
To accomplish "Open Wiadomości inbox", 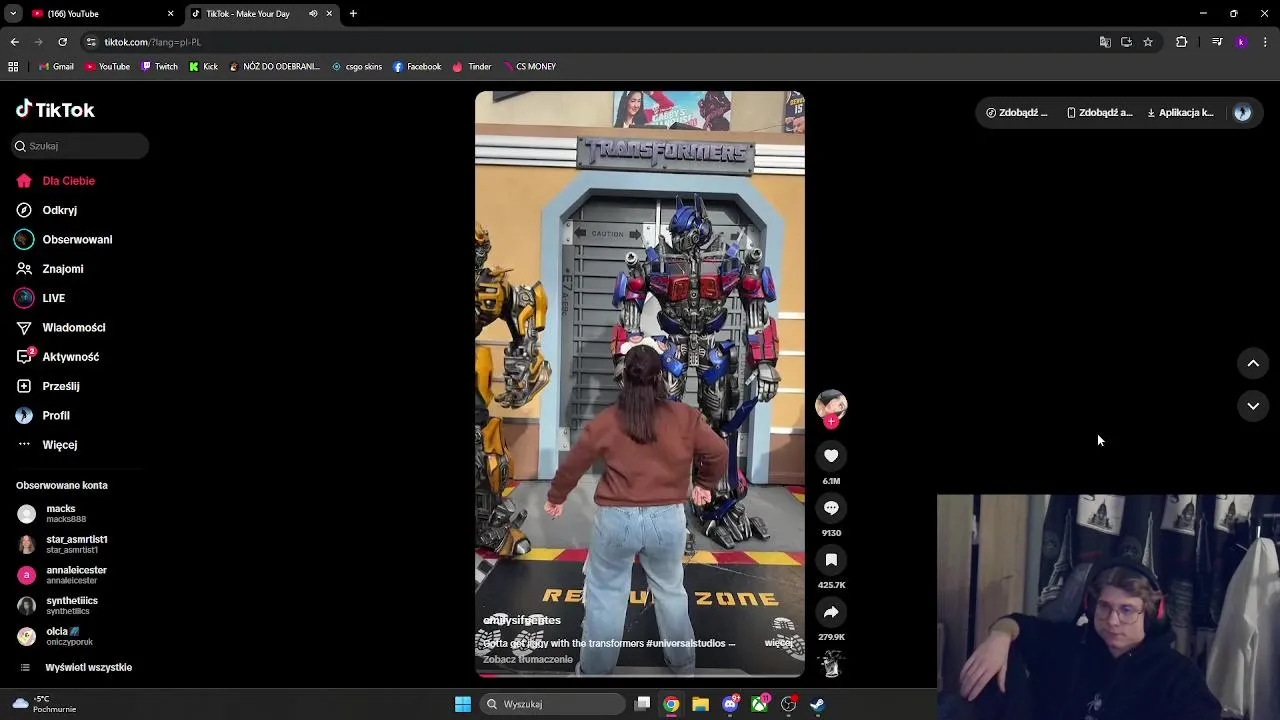I will coord(61,328).
